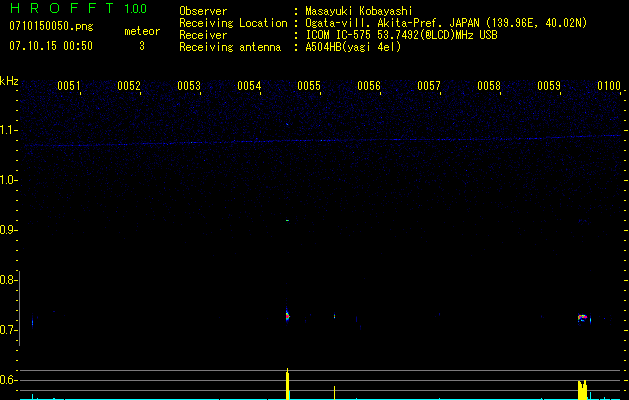Image resolution: width=629 pixels, height=400 pixels.
Task: Click the 0.6 kHz frequency label
Action: click(8, 380)
